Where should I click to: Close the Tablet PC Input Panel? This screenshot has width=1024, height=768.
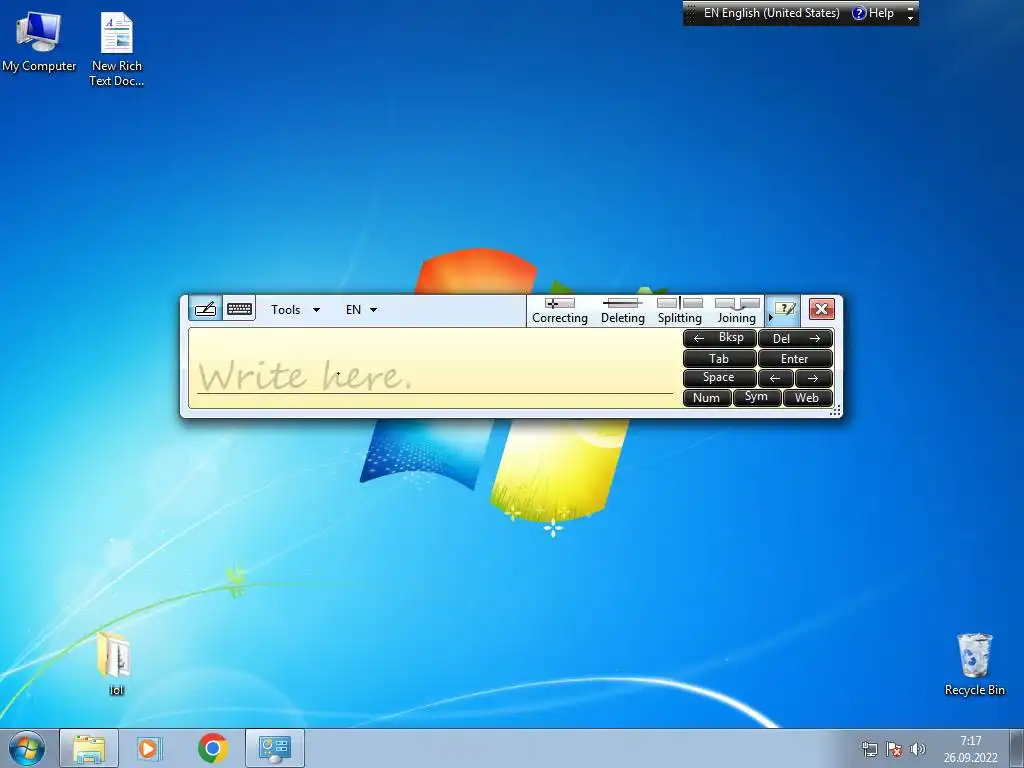(x=822, y=309)
